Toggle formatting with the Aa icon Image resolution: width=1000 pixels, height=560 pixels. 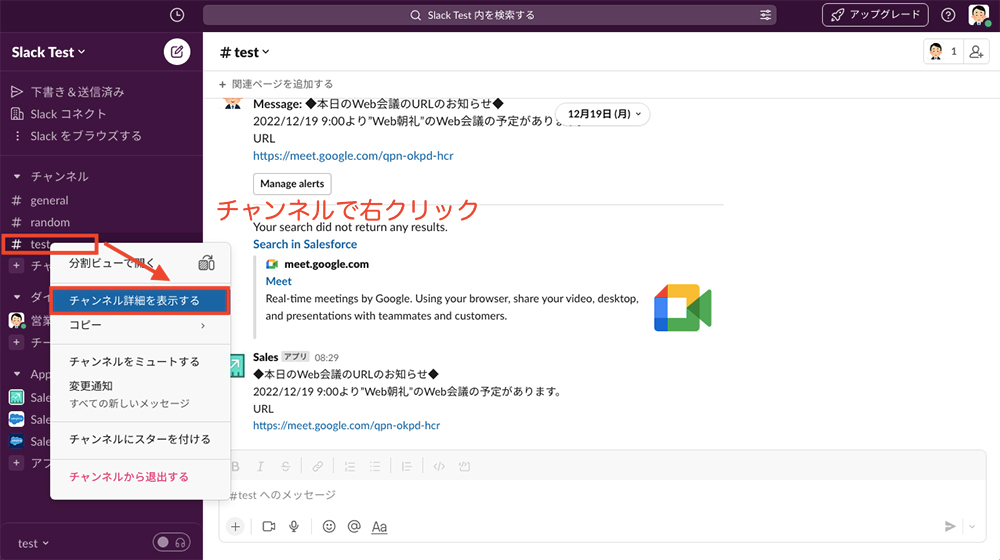(379, 527)
